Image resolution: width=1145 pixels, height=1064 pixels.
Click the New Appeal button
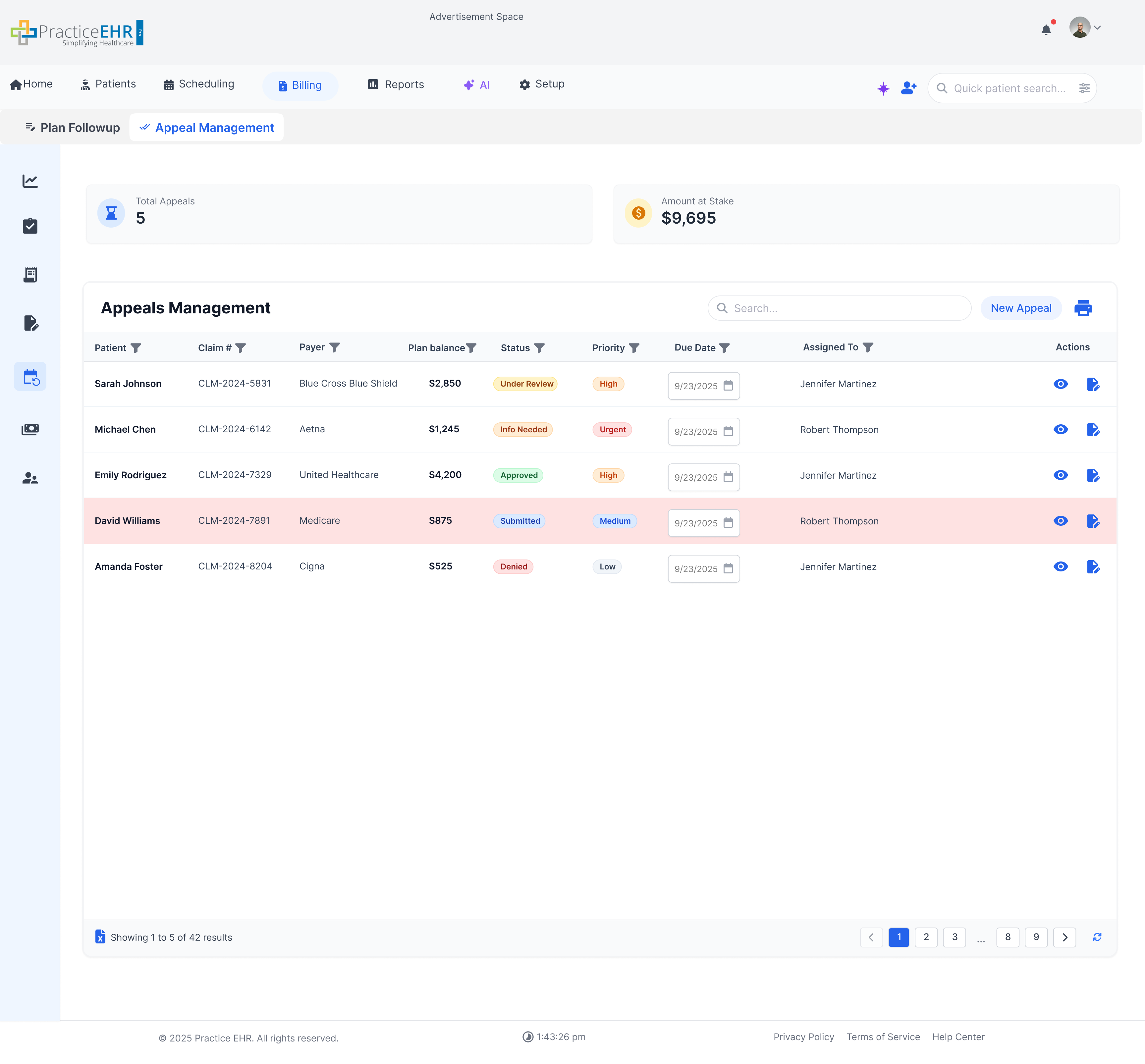1020,308
